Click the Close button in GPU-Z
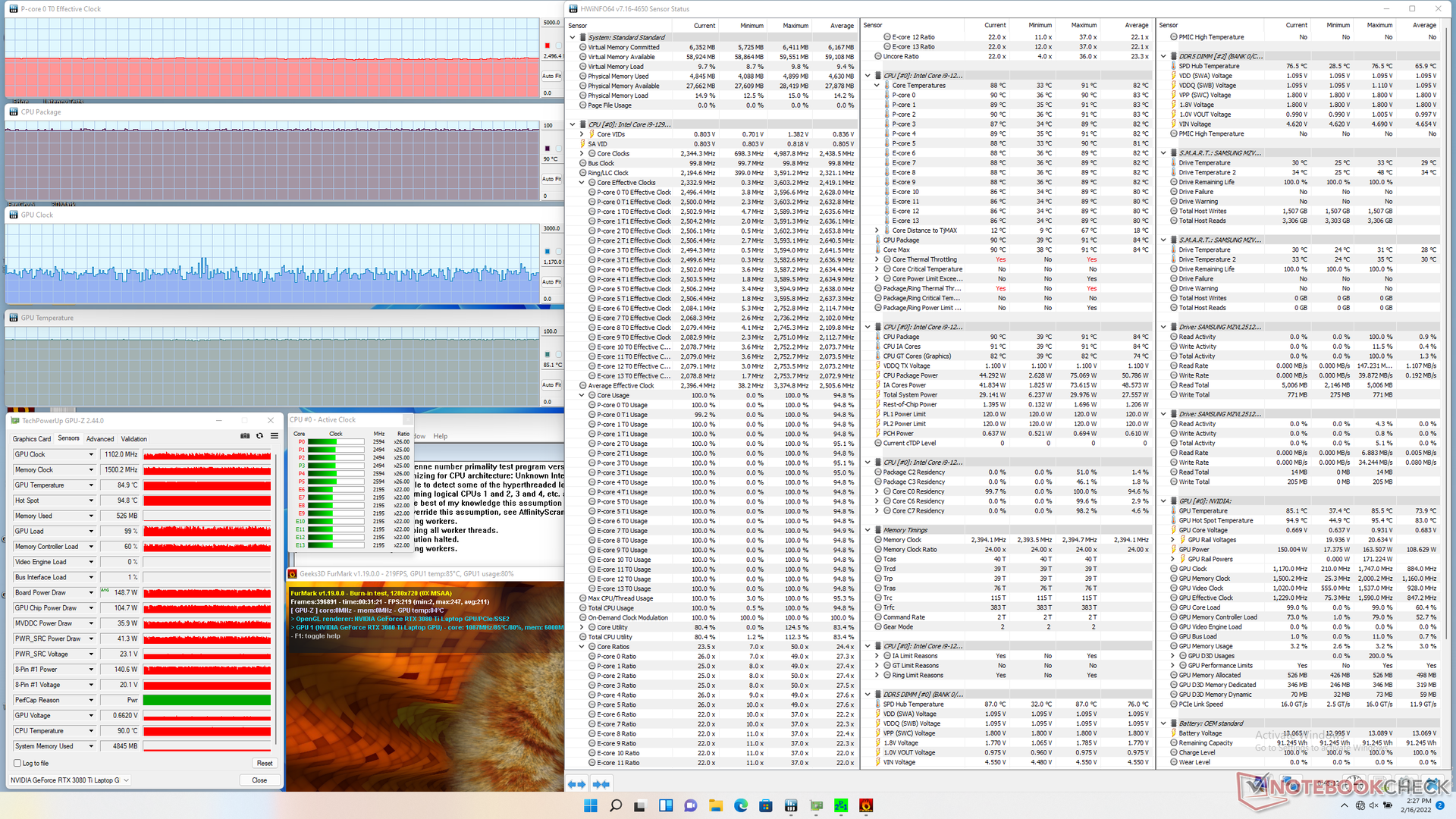Screen dimensions: 1456x819 [259, 780]
